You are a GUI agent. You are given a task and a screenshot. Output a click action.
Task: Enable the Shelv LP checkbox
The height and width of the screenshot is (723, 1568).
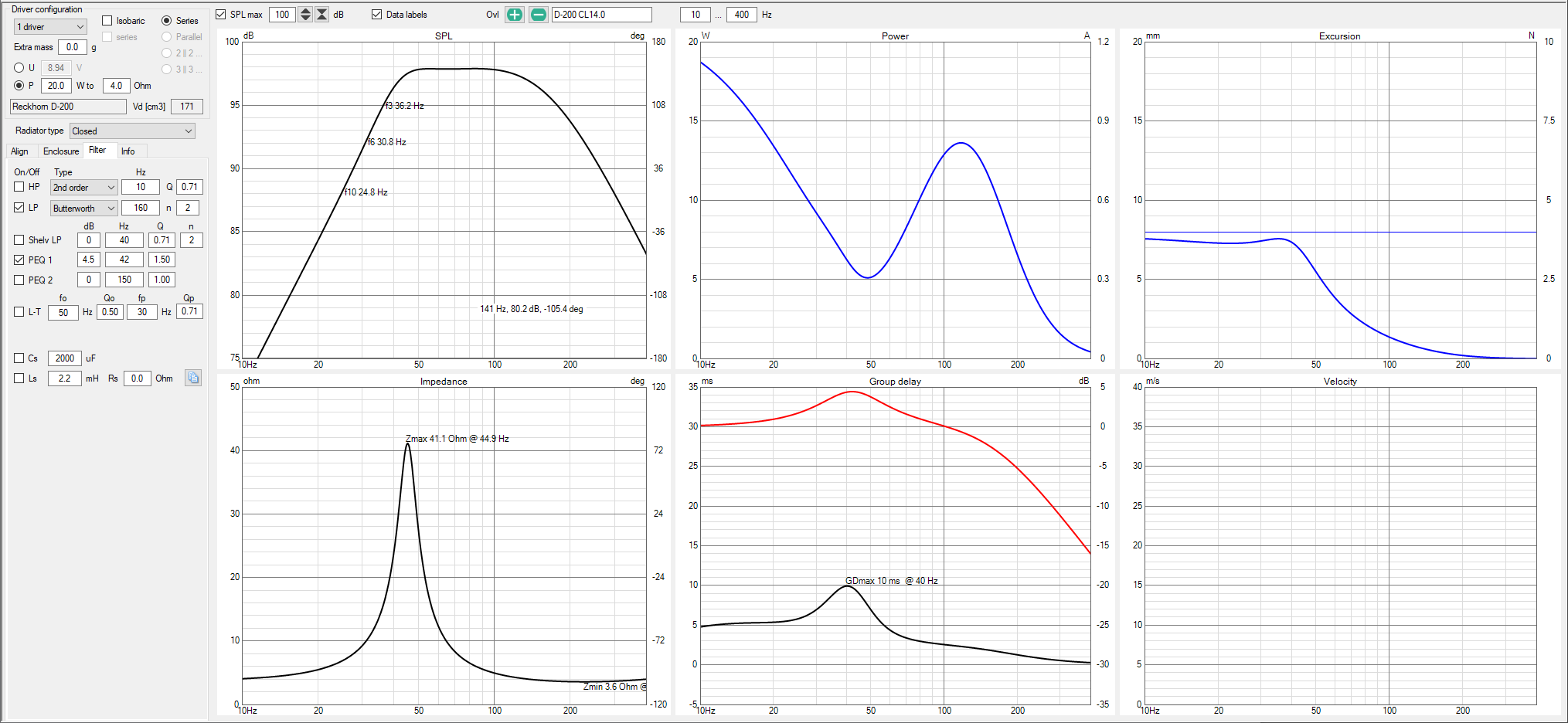[19, 240]
